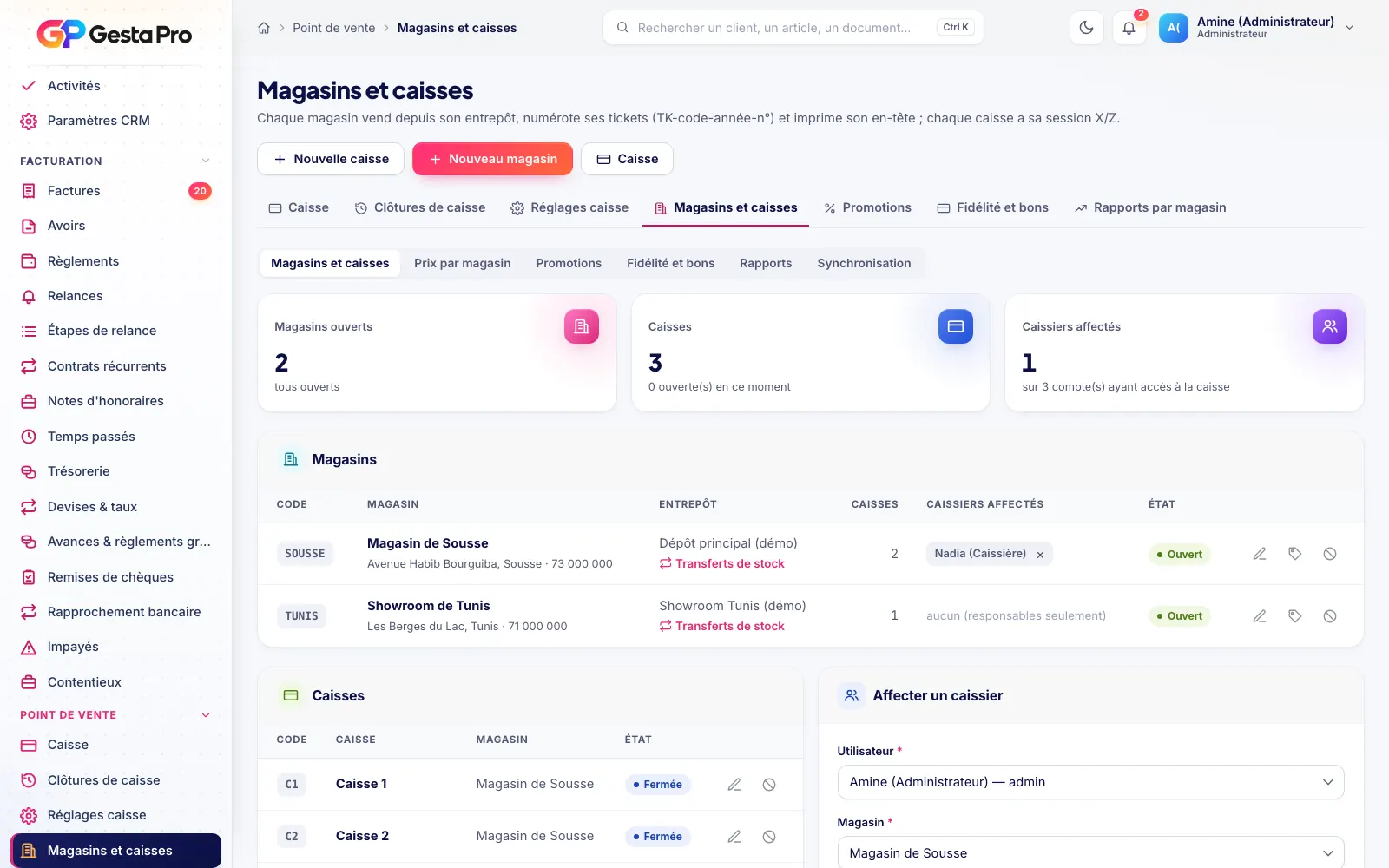This screenshot has width=1389, height=868.
Task: Open the notifications bell
Action: [1129, 28]
